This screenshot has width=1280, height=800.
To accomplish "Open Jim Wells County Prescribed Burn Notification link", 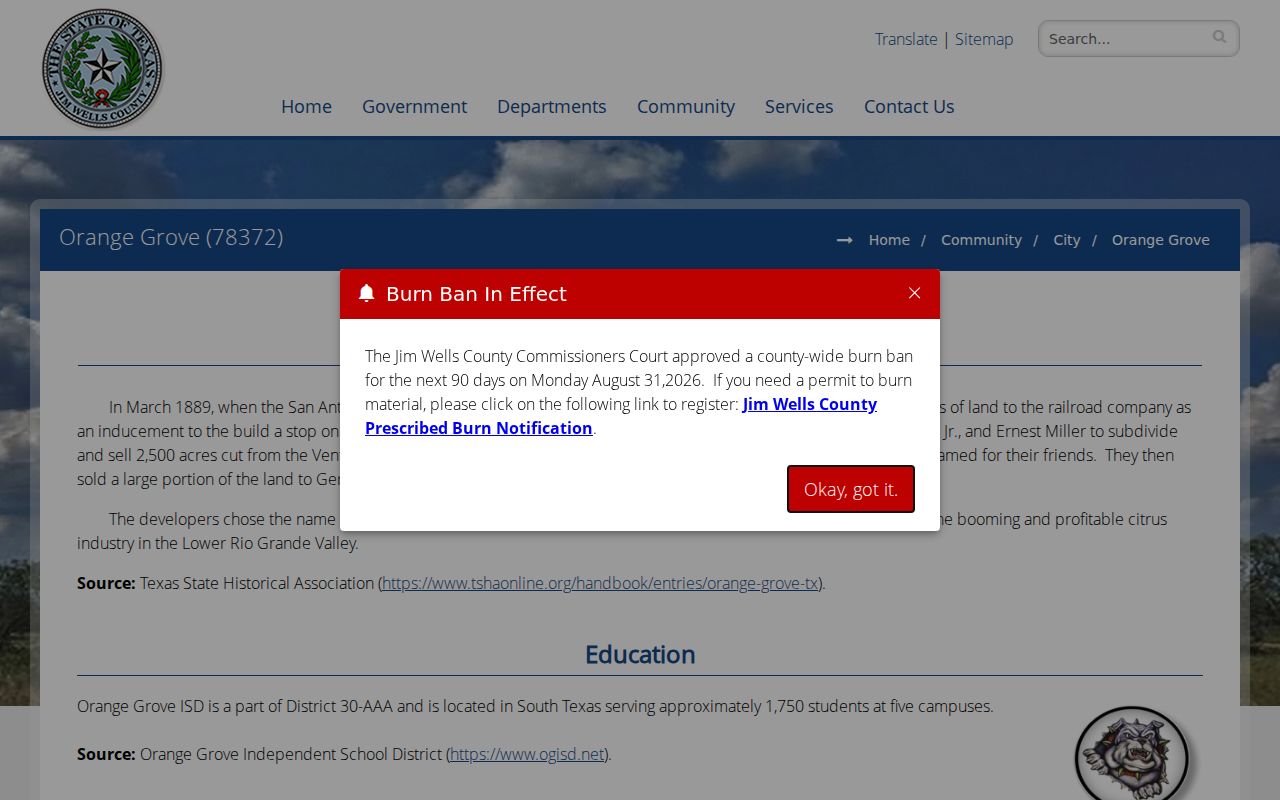I will tap(621, 416).
